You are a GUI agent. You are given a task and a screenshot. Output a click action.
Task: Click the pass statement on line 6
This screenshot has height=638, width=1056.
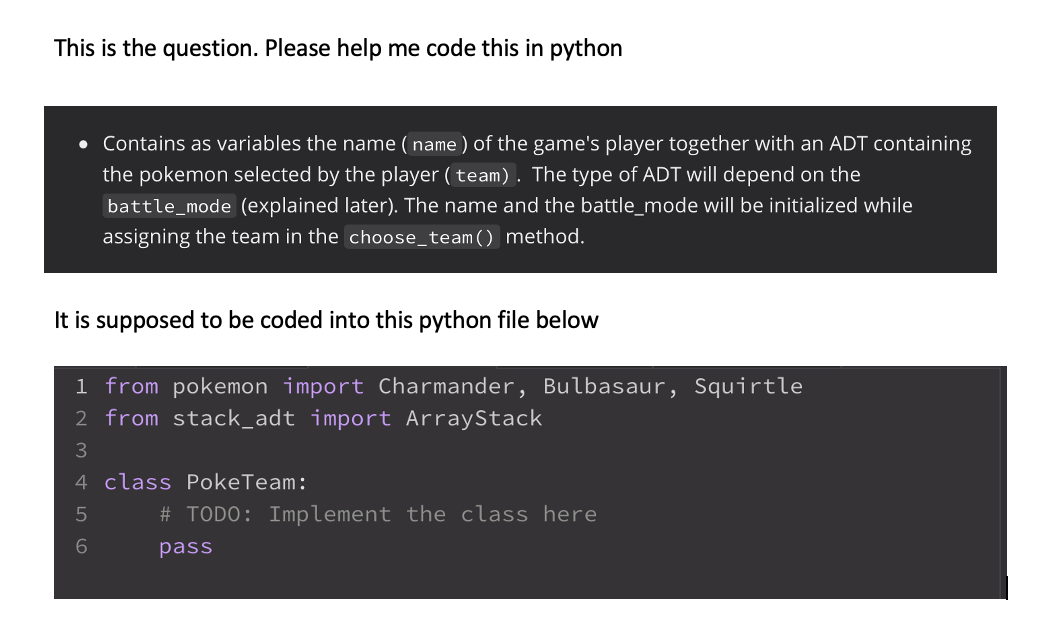pyautogui.click(x=185, y=546)
